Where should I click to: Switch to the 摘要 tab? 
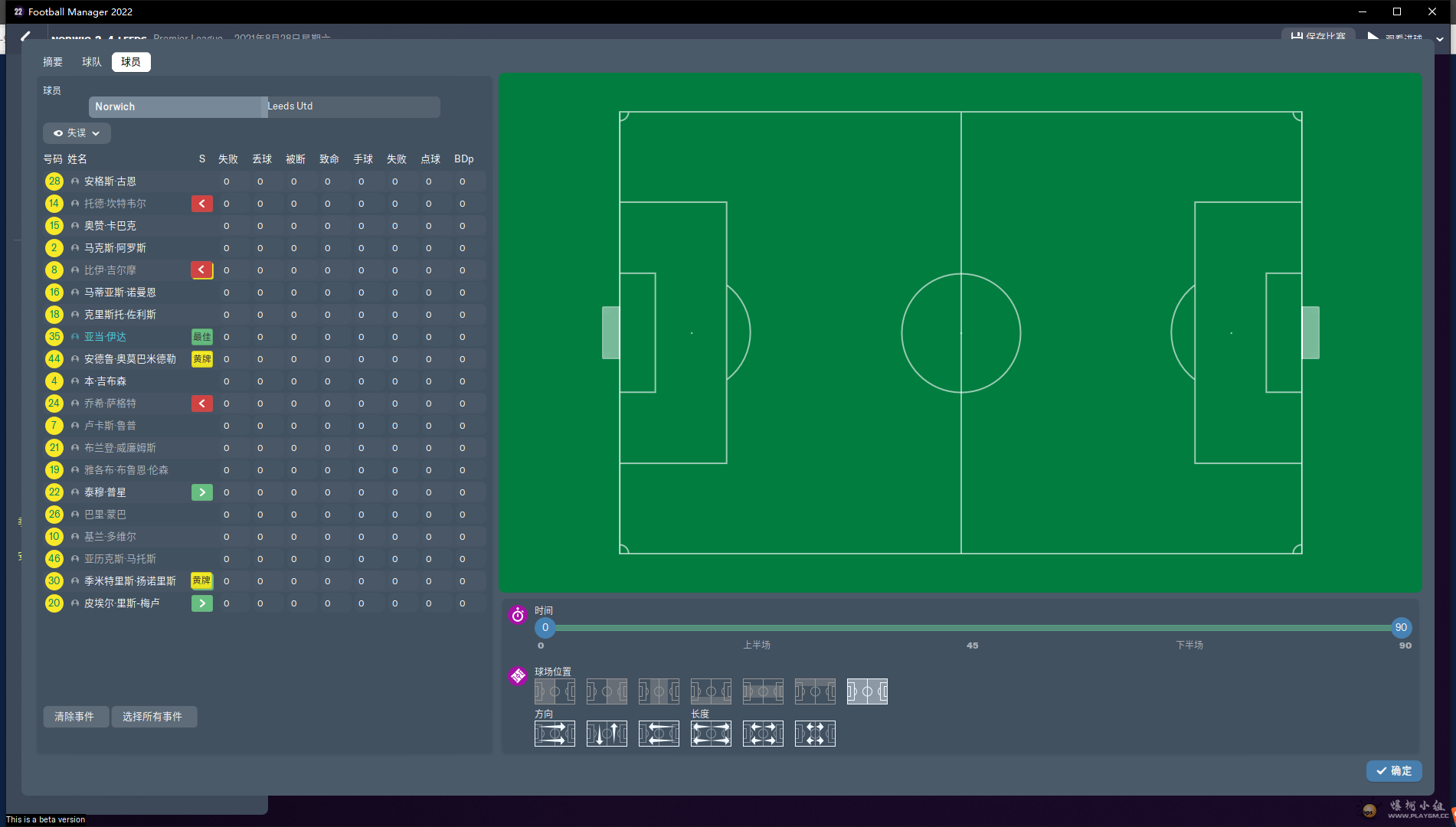pos(53,62)
